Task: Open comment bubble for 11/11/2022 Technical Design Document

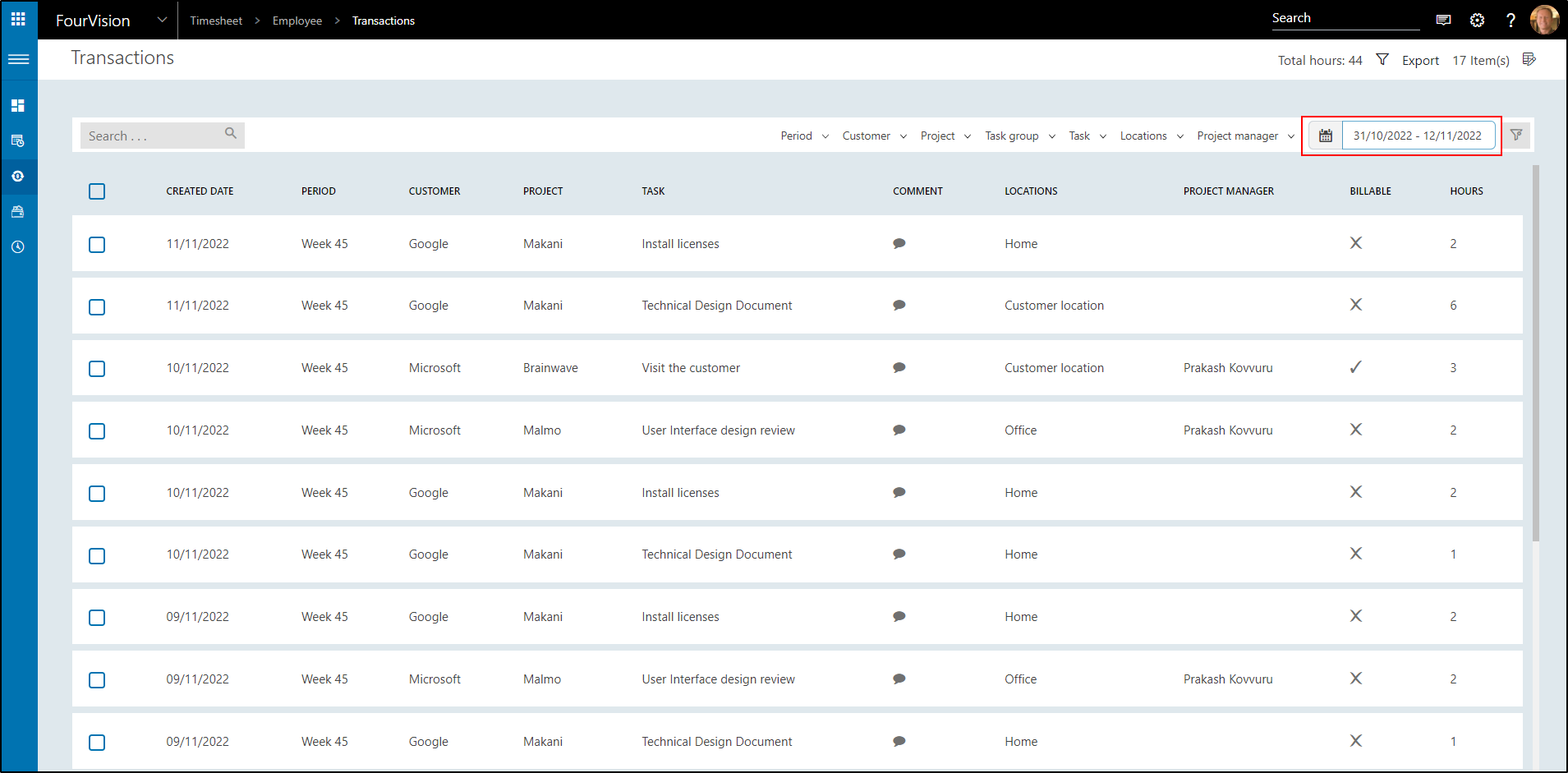Action: point(899,305)
